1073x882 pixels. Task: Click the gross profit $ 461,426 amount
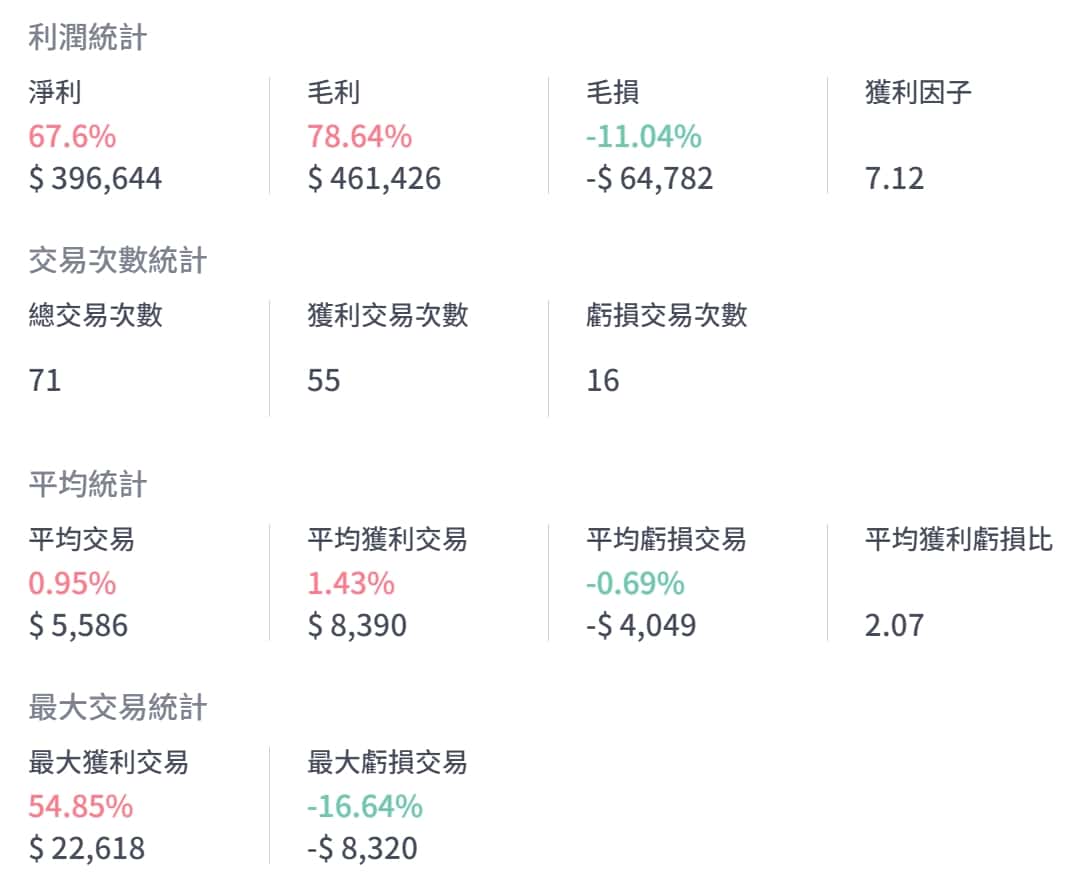(x=374, y=179)
